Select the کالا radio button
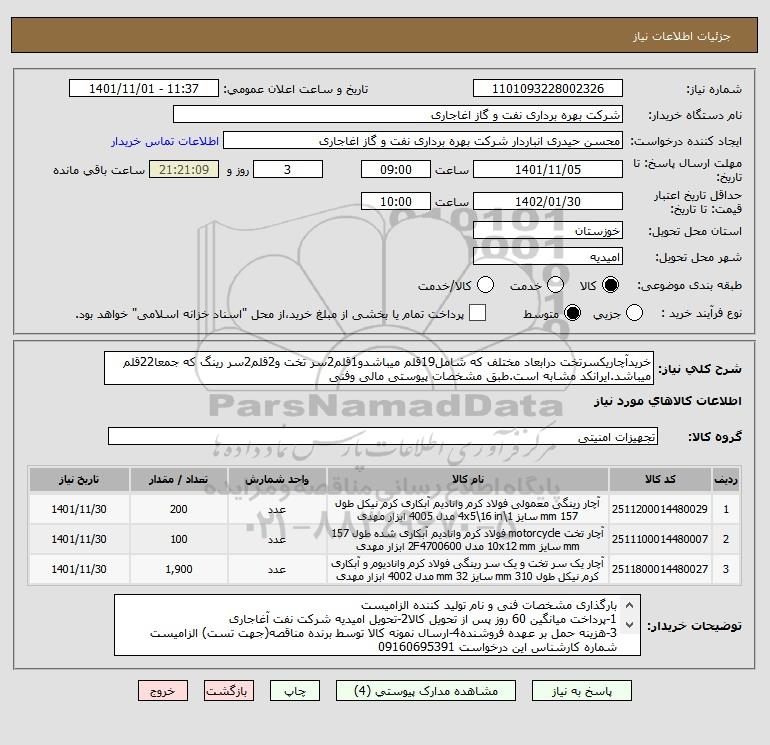This screenshot has width=770, height=745. (x=610, y=285)
